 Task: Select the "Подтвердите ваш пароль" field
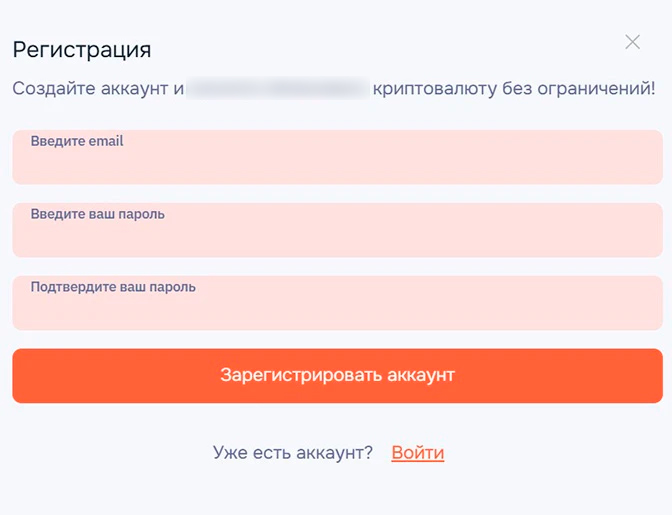[337, 310]
